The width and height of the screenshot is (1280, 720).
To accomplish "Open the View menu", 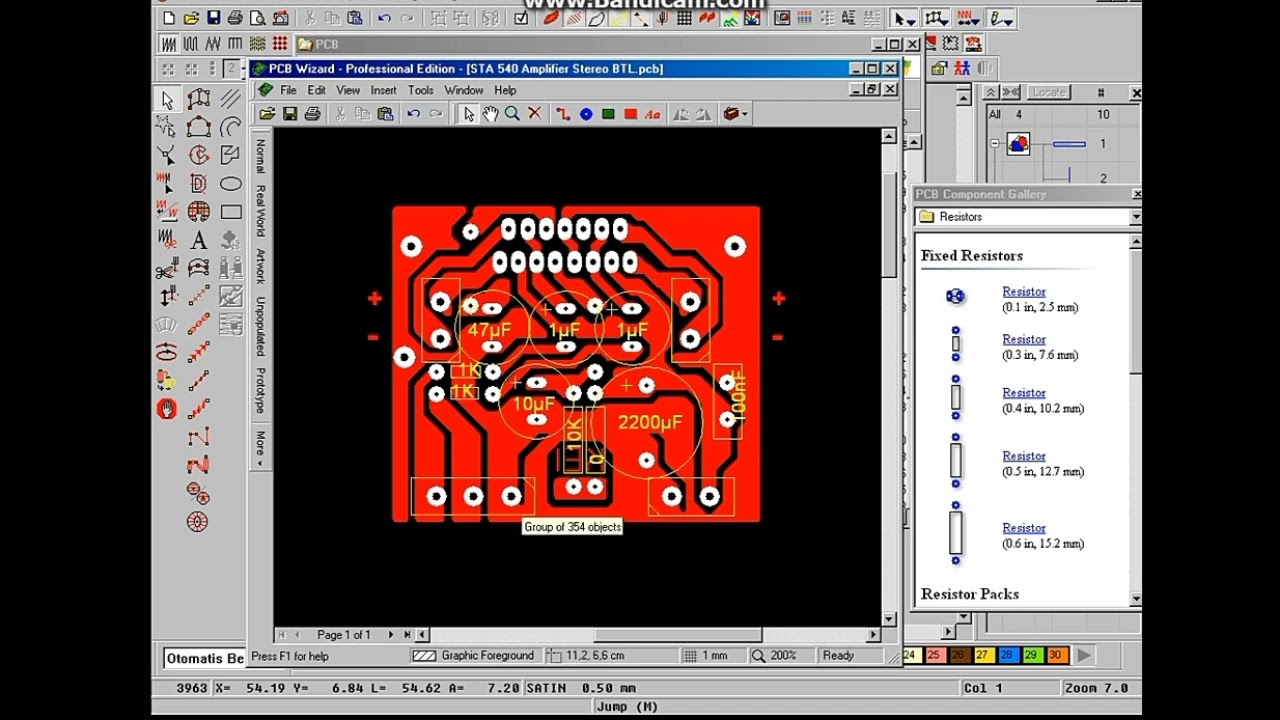I will tap(348, 90).
